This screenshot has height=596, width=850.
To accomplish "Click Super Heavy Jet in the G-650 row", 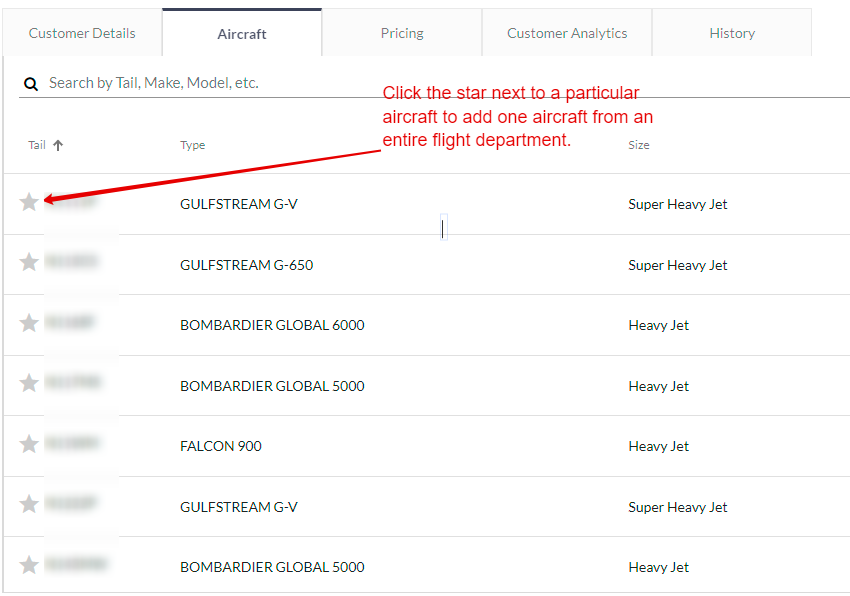I will point(678,265).
